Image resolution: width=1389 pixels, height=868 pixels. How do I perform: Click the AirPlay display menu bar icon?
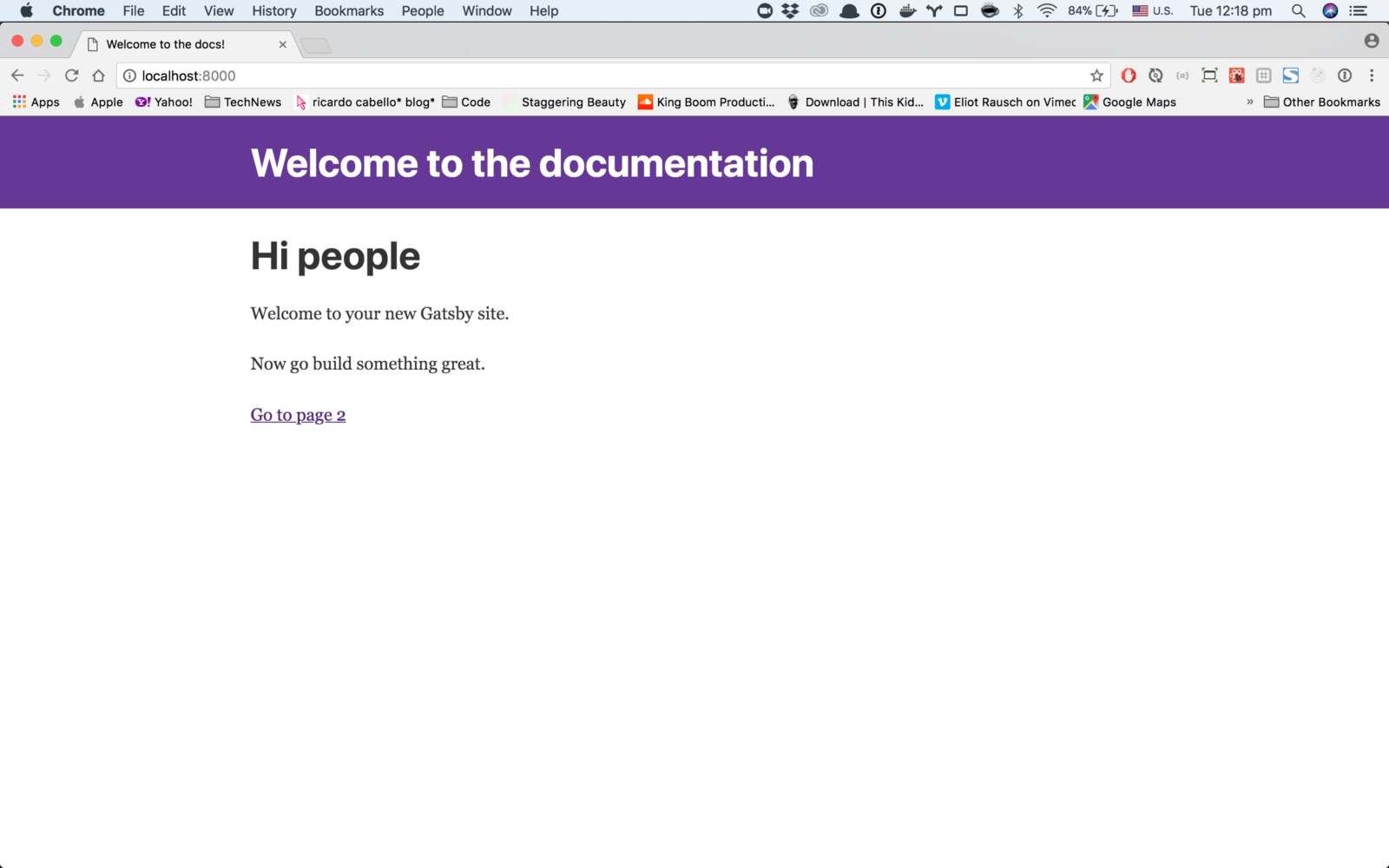(961, 10)
